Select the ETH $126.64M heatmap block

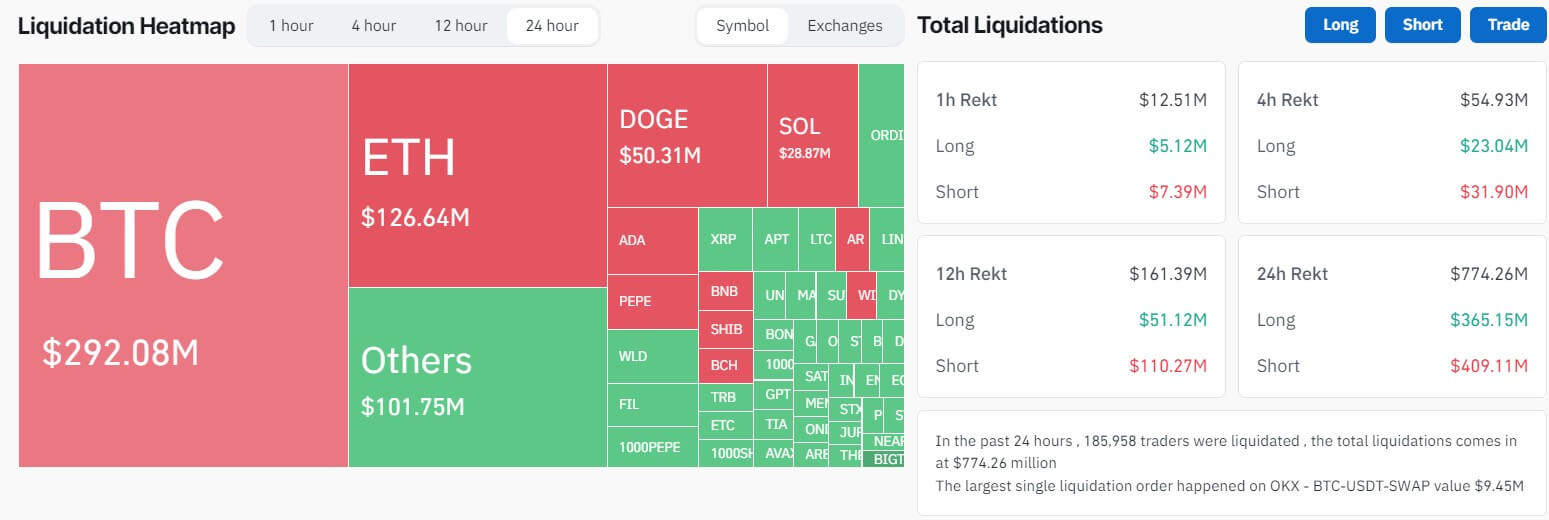click(477, 175)
